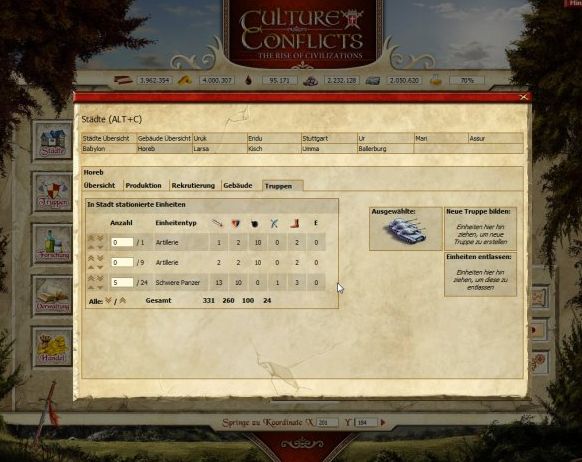This screenshot has width=582, height=462.
Task: Open the Verwaltung sidebar icon
Action: pos(52,296)
